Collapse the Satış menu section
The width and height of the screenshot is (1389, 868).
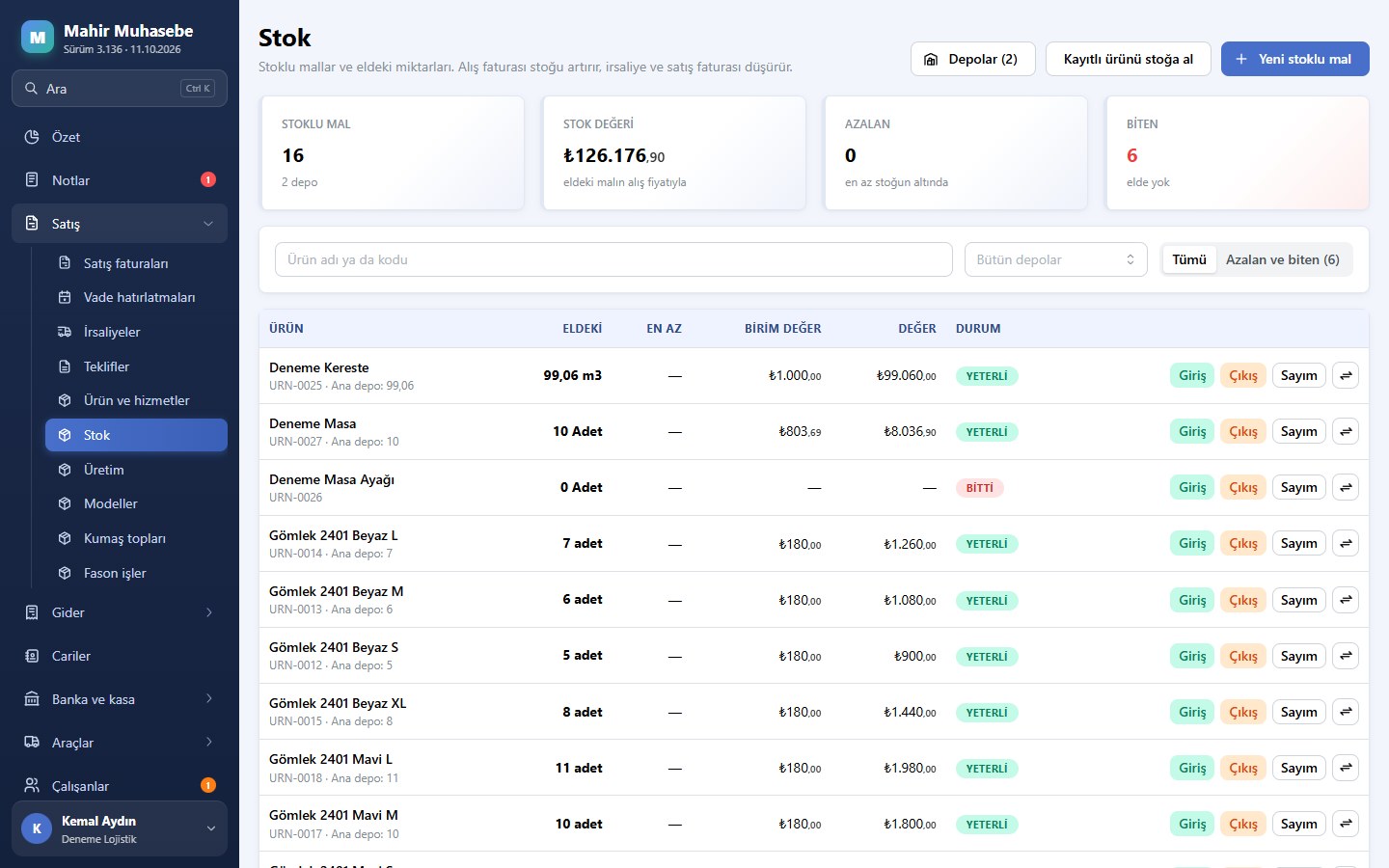[120, 224]
